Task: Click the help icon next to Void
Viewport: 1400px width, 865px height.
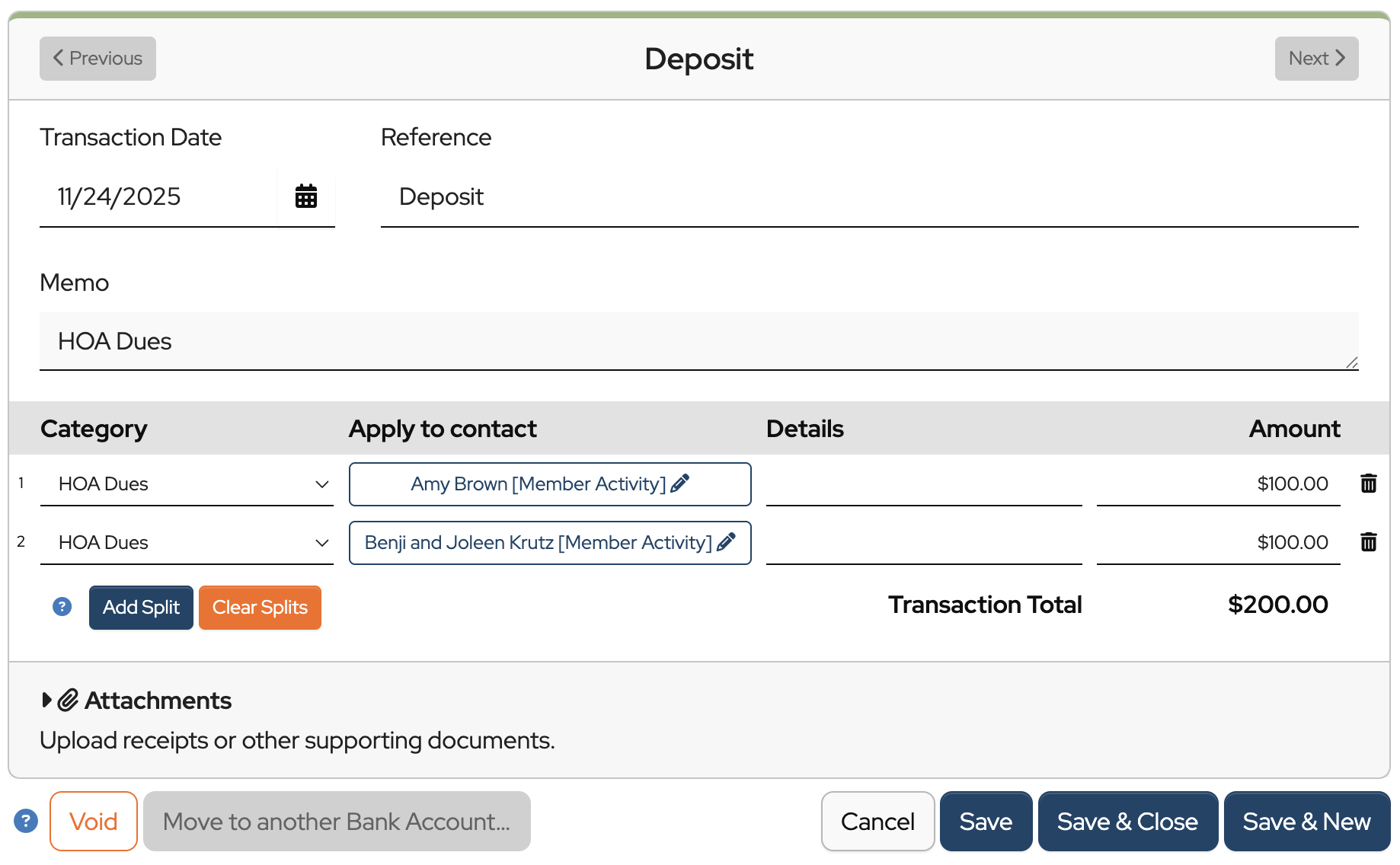Action: [x=26, y=821]
